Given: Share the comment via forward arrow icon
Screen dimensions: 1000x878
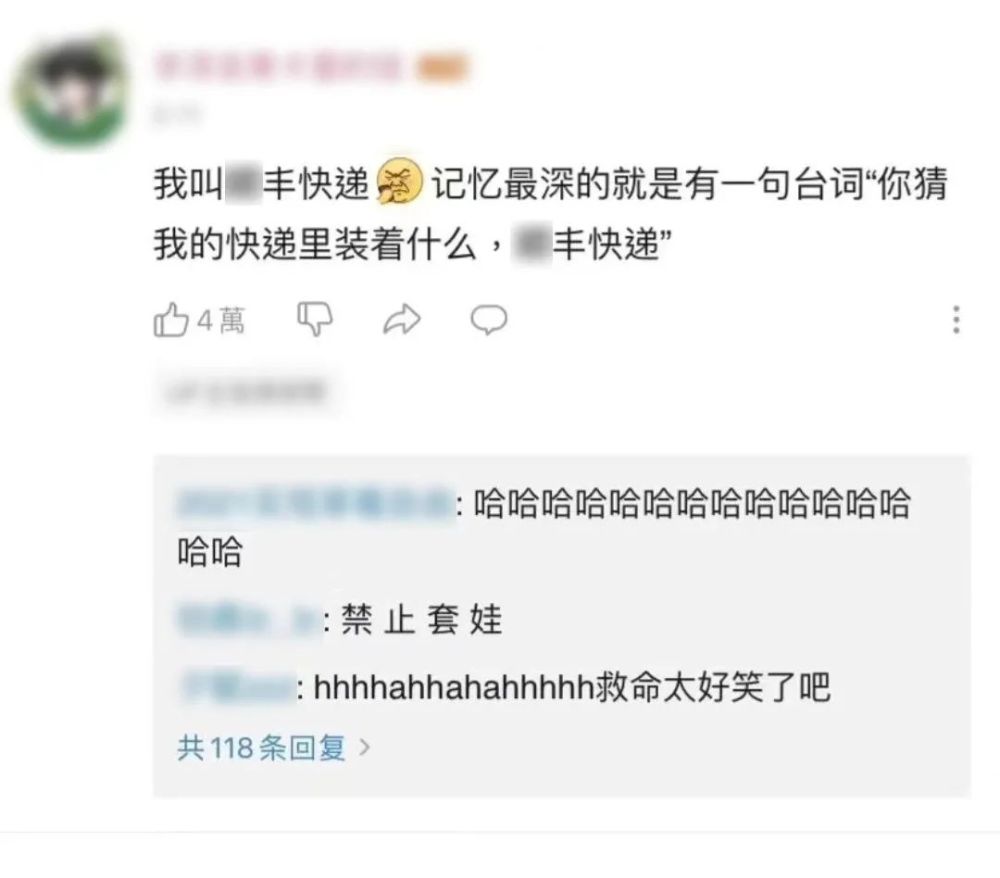Looking at the screenshot, I should (x=402, y=319).
